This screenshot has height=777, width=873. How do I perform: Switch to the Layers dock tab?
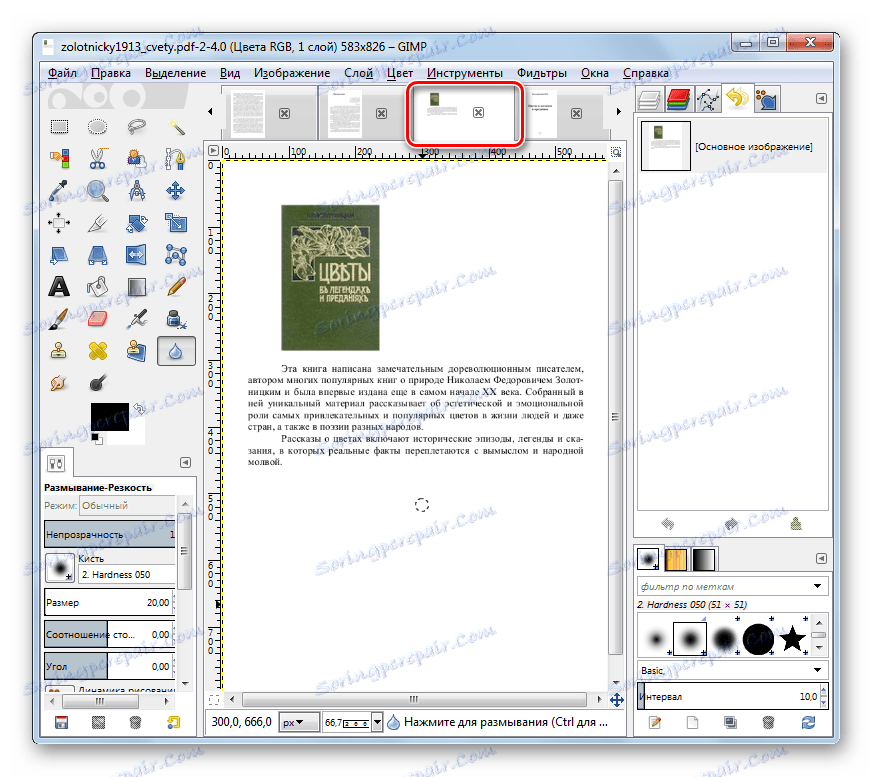649,101
